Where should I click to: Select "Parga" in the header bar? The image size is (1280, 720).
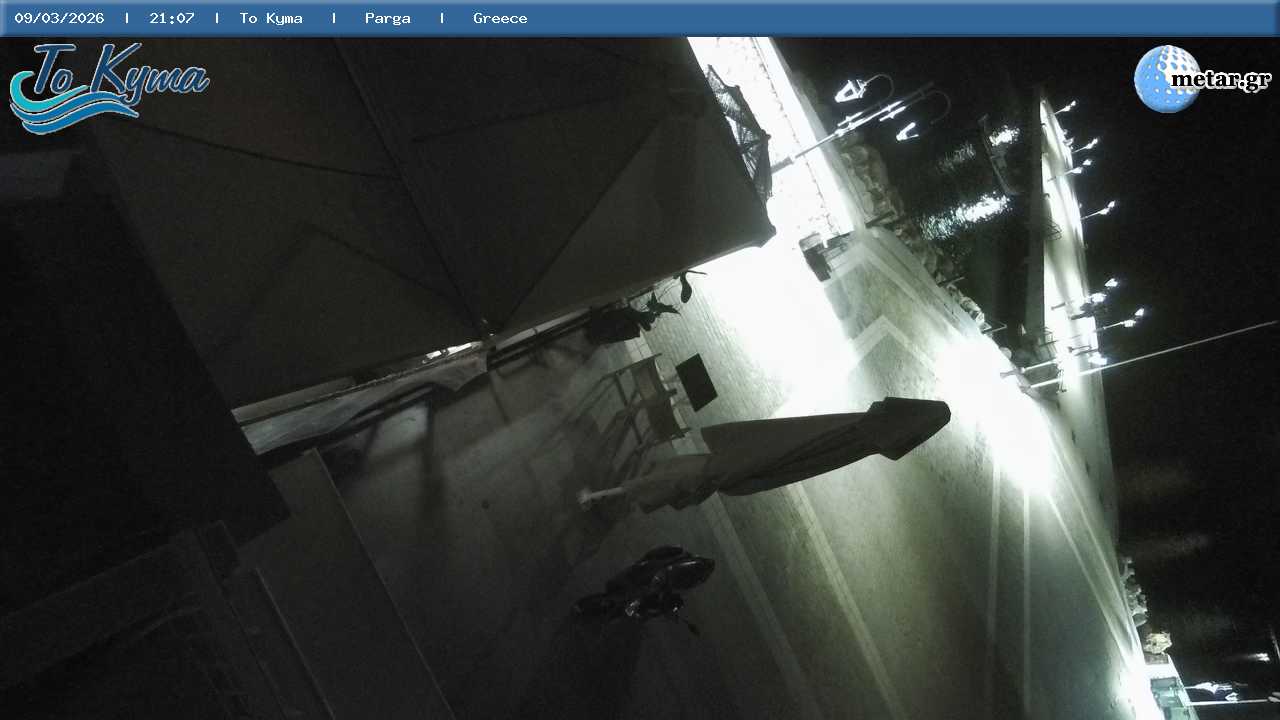(387, 18)
